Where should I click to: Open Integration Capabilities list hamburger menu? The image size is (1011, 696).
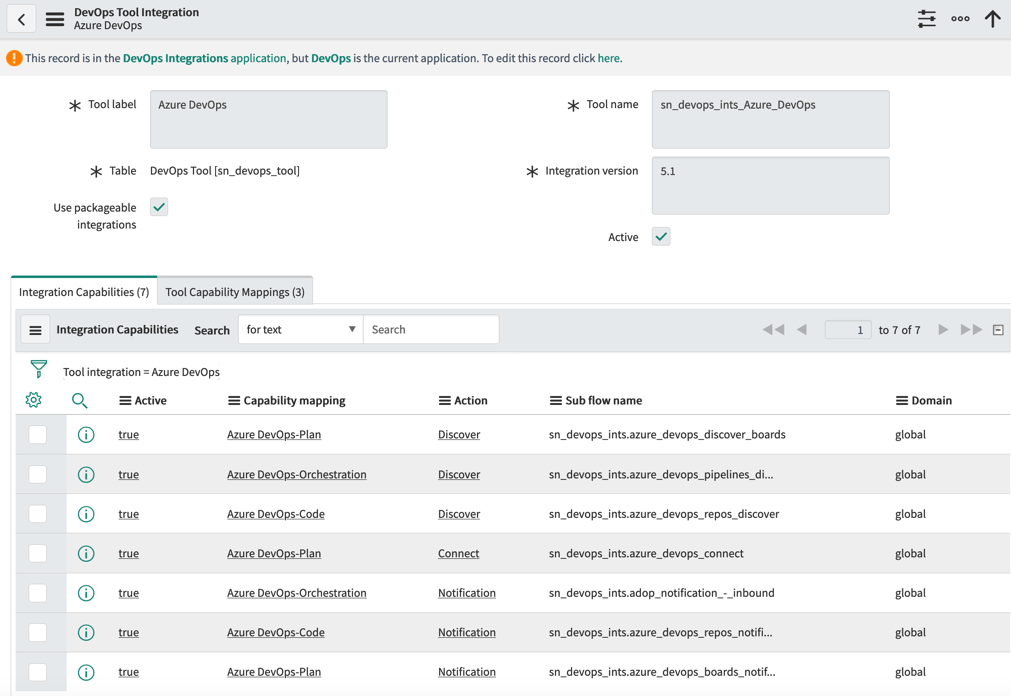[35, 330]
